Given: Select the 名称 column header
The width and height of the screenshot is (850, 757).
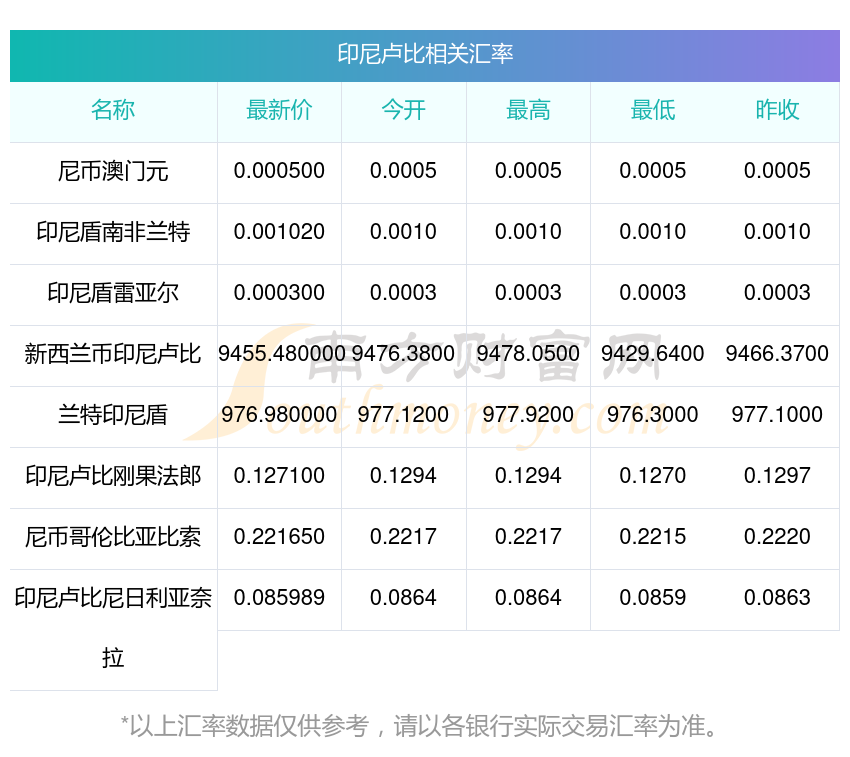Looking at the screenshot, I should [x=113, y=111].
